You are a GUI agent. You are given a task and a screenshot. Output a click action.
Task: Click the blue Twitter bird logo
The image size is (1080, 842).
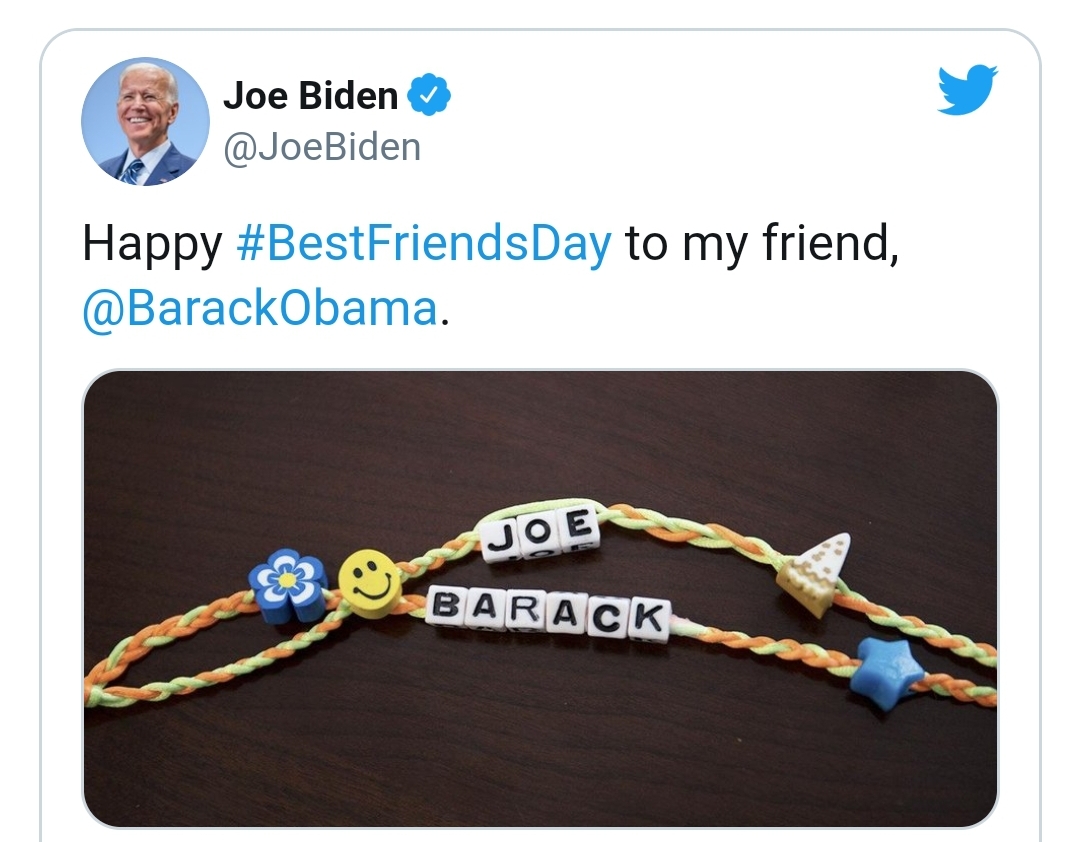click(x=968, y=89)
